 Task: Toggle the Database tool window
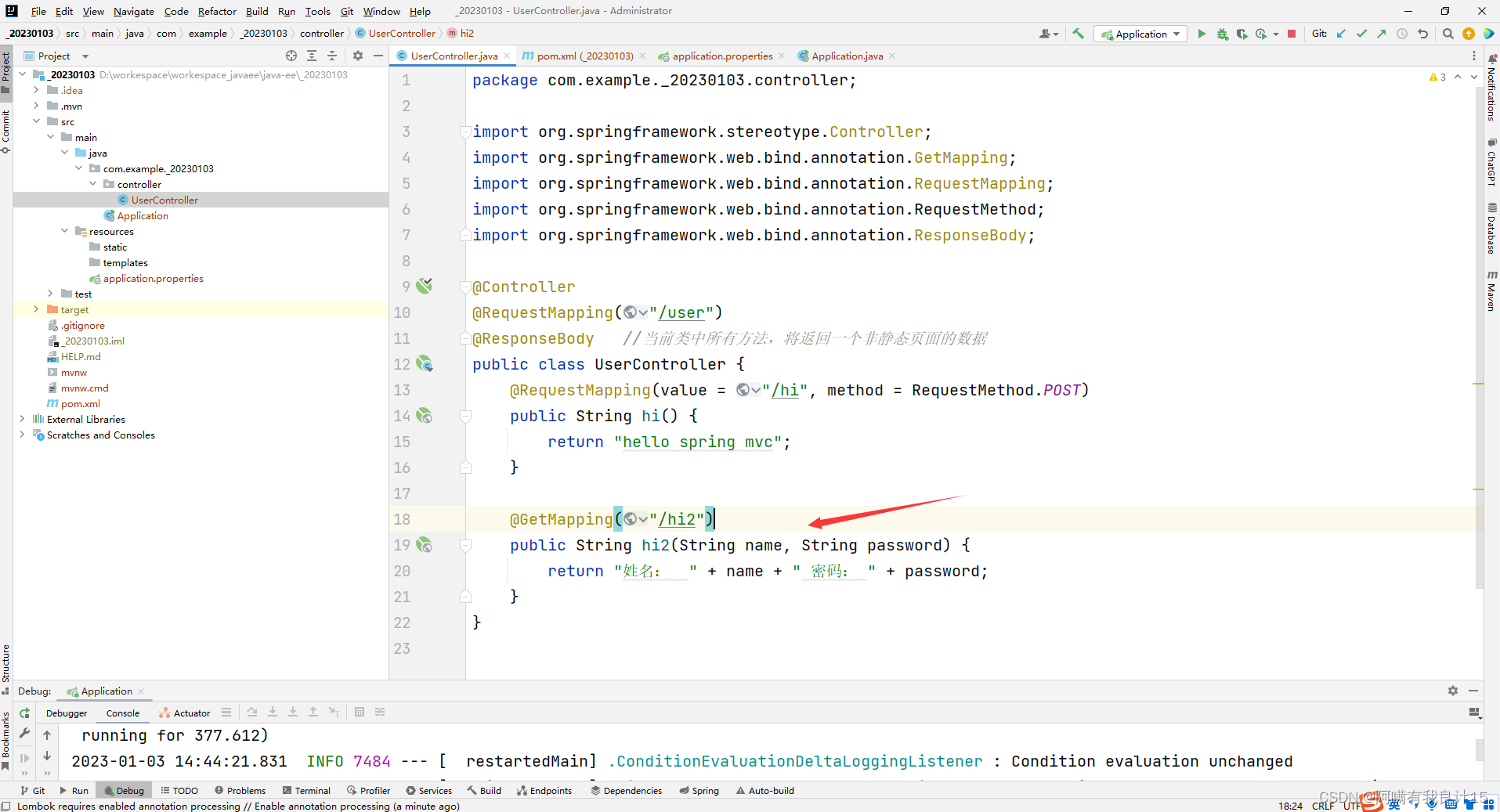1491,229
